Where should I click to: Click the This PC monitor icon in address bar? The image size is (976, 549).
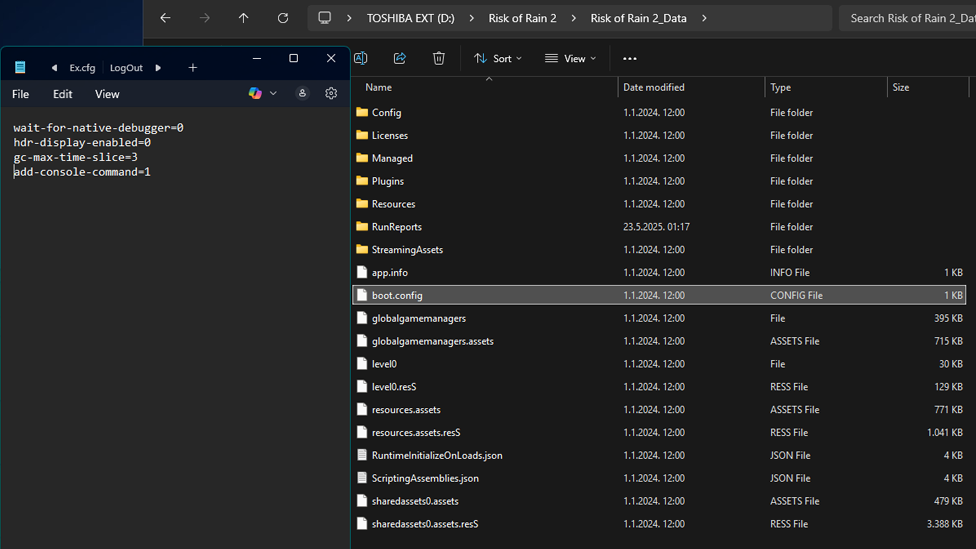(x=324, y=18)
